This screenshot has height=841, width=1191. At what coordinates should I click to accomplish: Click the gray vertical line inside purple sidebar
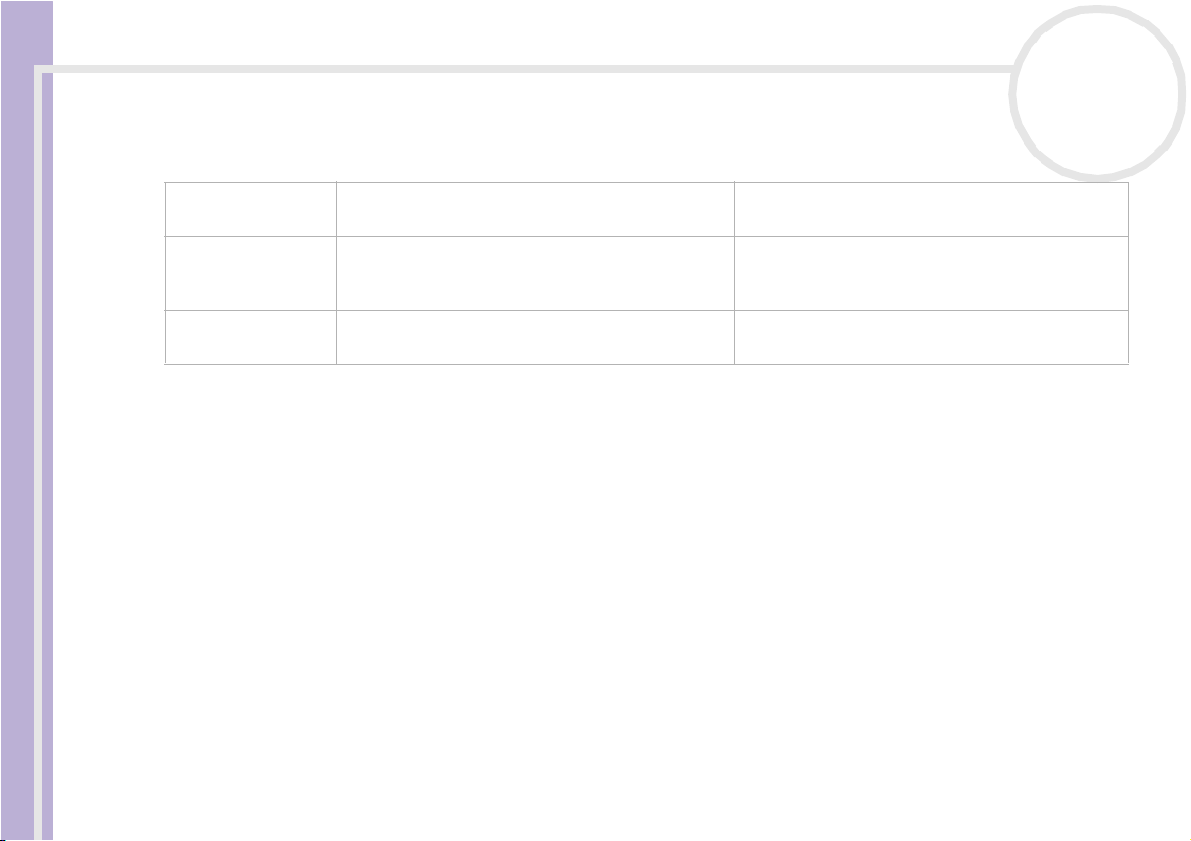[x=38, y=456]
